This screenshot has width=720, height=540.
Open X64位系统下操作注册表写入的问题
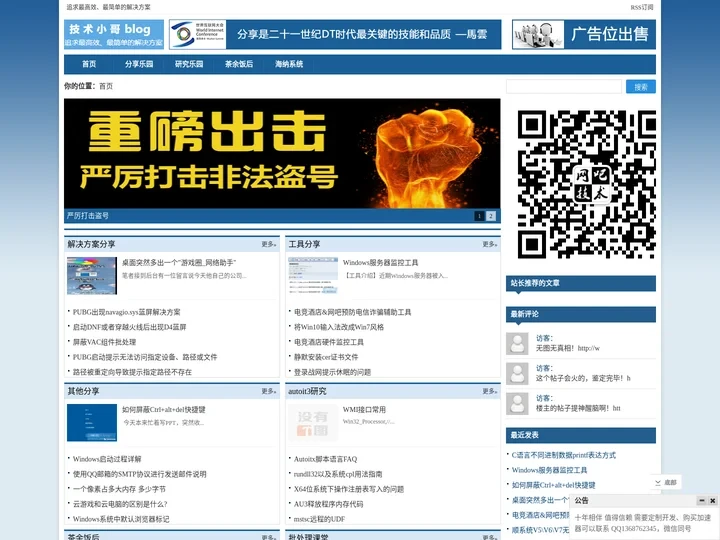click(x=349, y=489)
